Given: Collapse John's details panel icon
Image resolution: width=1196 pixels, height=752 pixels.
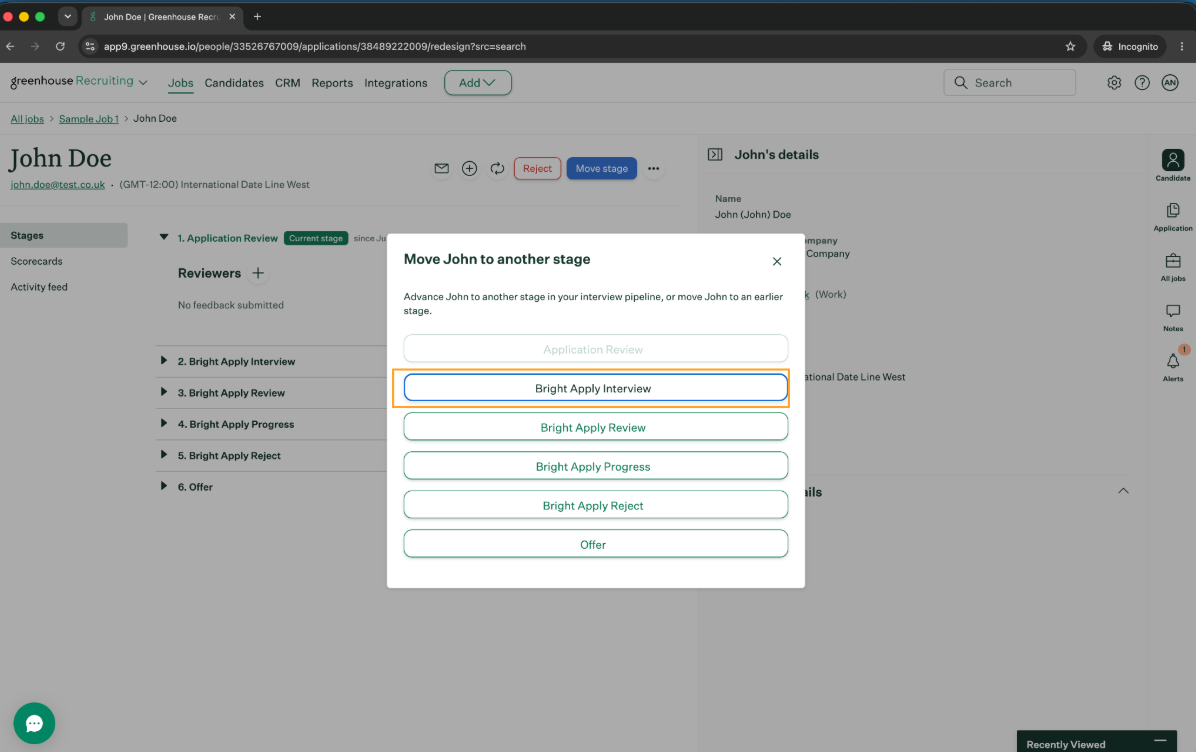Looking at the screenshot, I should (715, 155).
